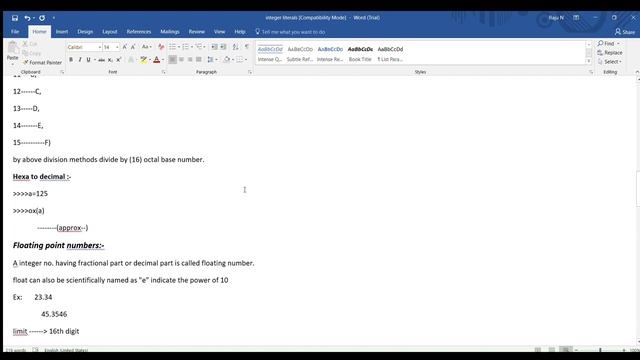Apply the red font color

(x=157, y=60)
